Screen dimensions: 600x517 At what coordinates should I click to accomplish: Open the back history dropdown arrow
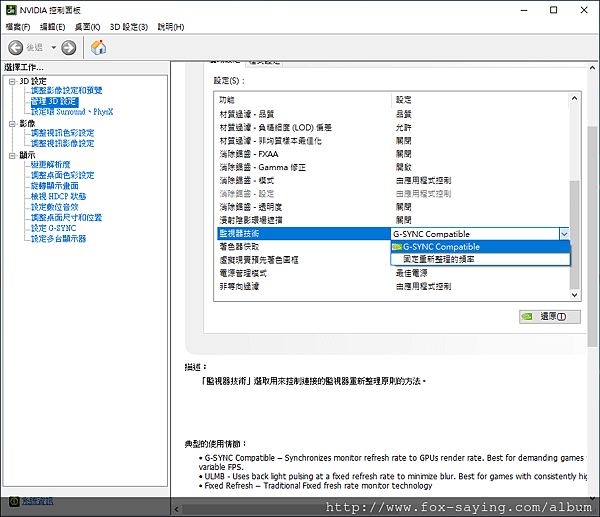tap(54, 48)
